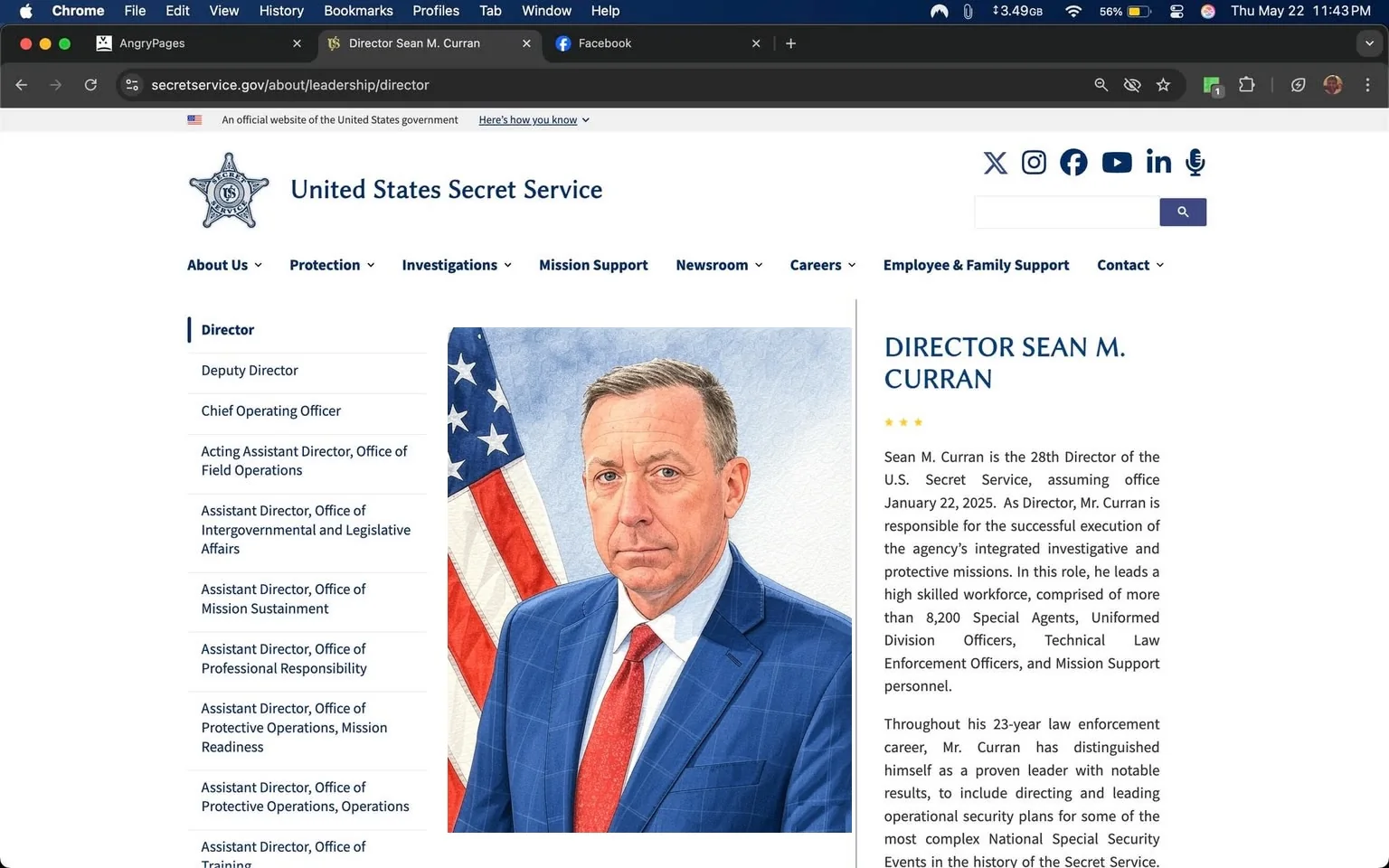This screenshot has height=868, width=1389.
Task: Click the Siri icon in menu bar
Action: pyautogui.click(x=1208, y=11)
